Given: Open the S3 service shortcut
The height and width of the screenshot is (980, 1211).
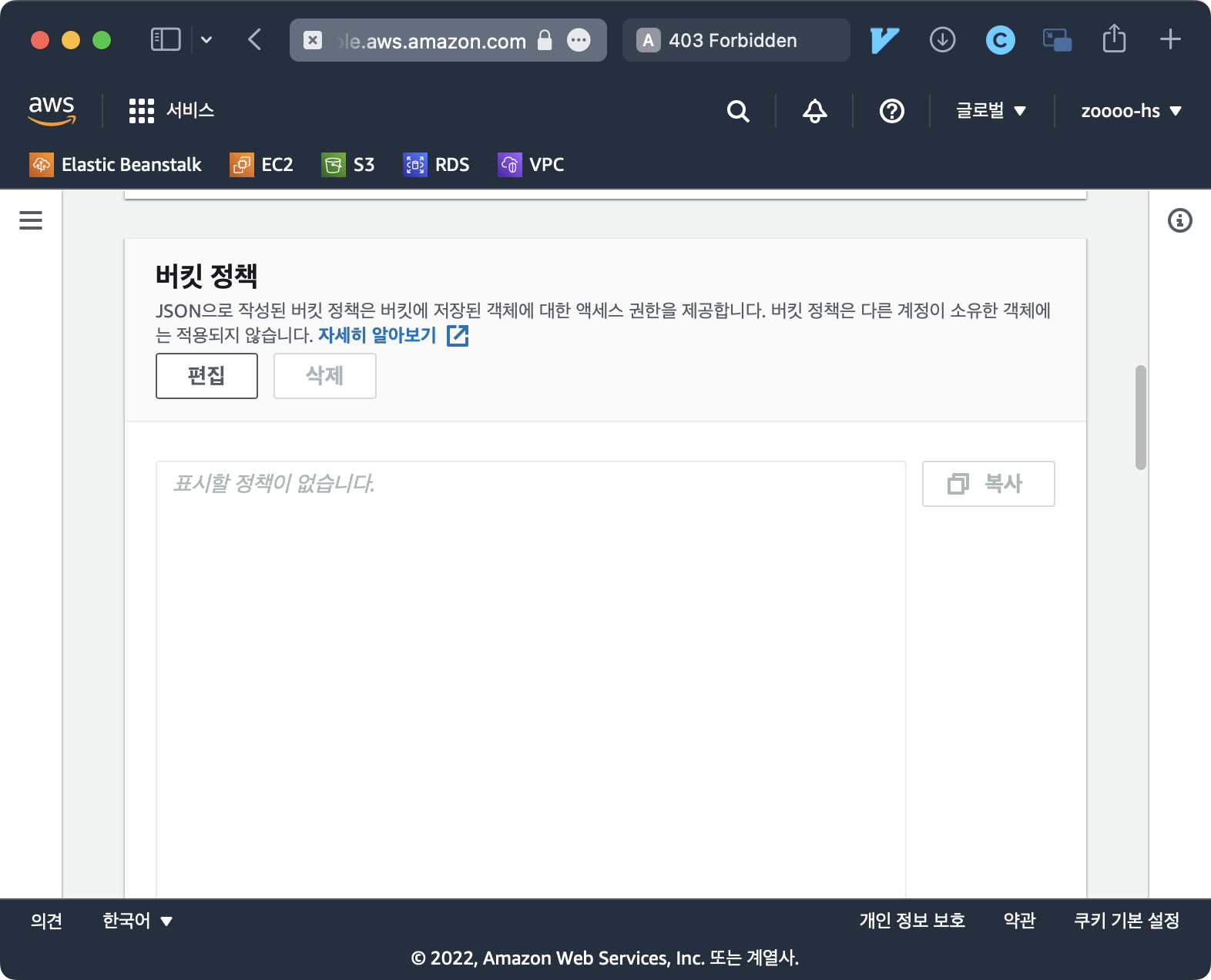Looking at the screenshot, I should [348, 165].
